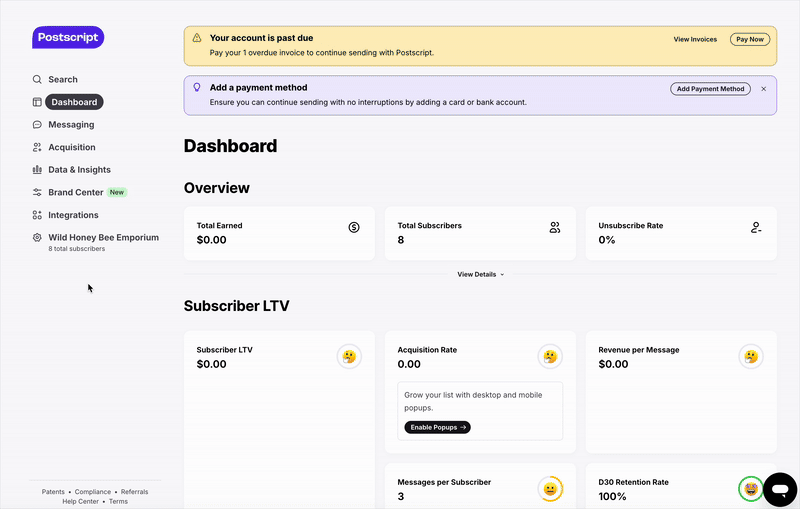Click the Brand Center sliders icon

pyautogui.click(x=37, y=192)
